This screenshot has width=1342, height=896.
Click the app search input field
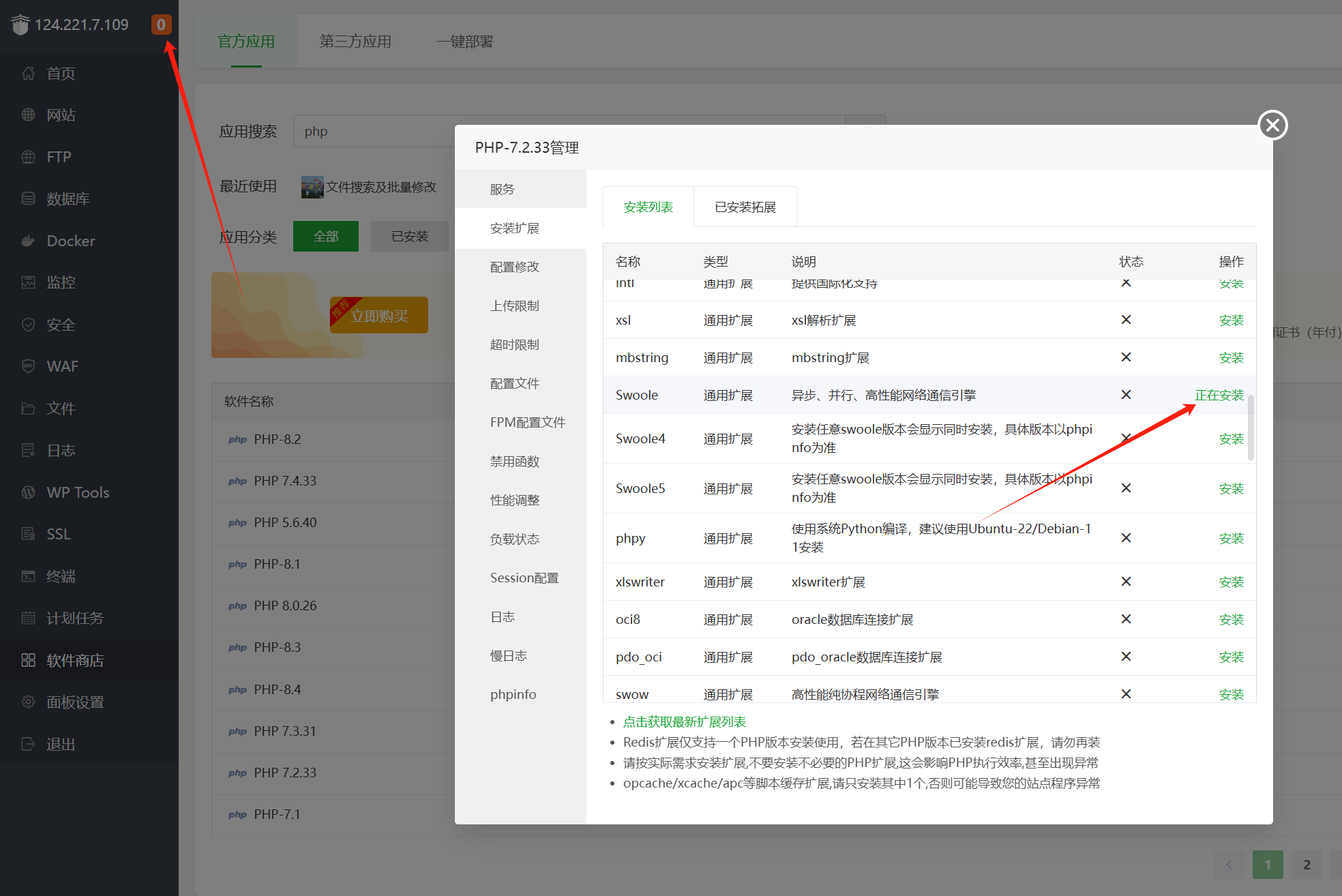click(x=569, y=131)
